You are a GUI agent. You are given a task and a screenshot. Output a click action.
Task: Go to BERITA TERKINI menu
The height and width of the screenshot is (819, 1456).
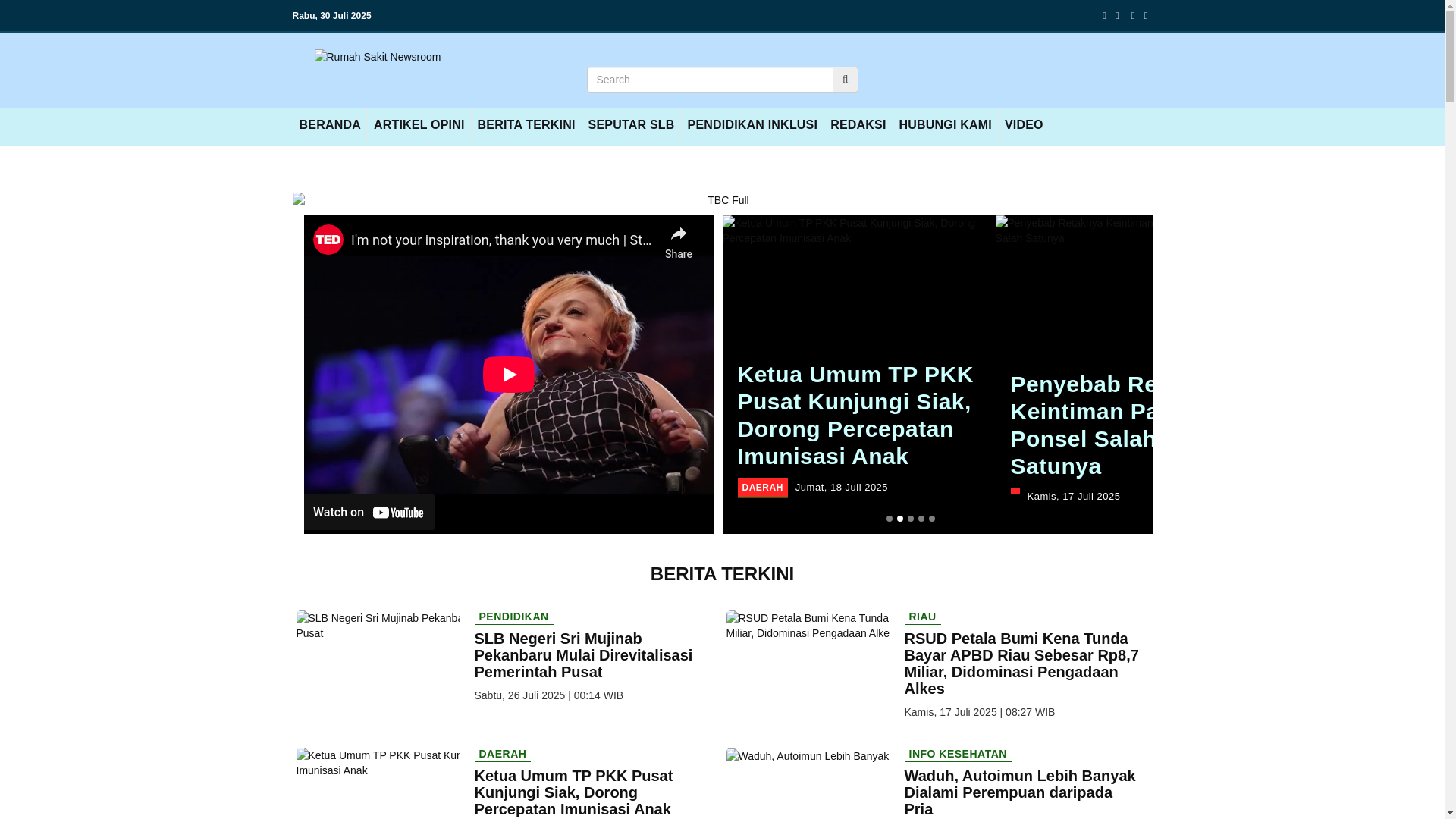point(526,125)
